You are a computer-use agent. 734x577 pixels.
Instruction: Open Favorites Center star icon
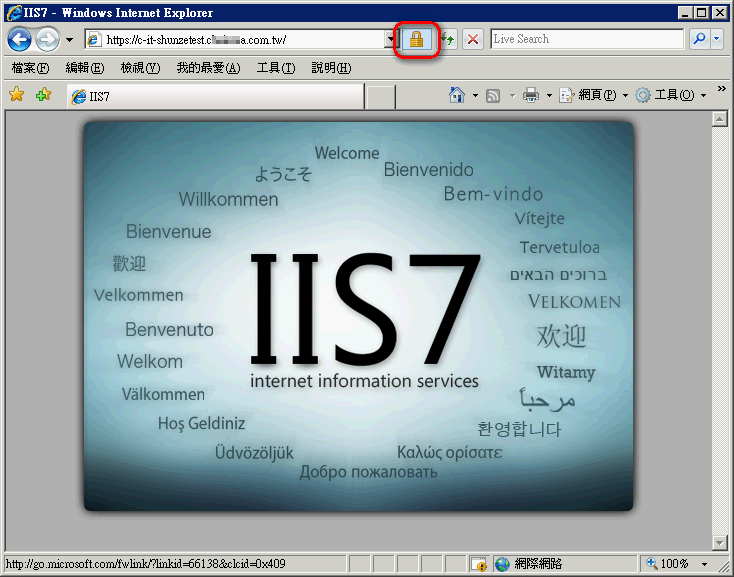(16, 95)
